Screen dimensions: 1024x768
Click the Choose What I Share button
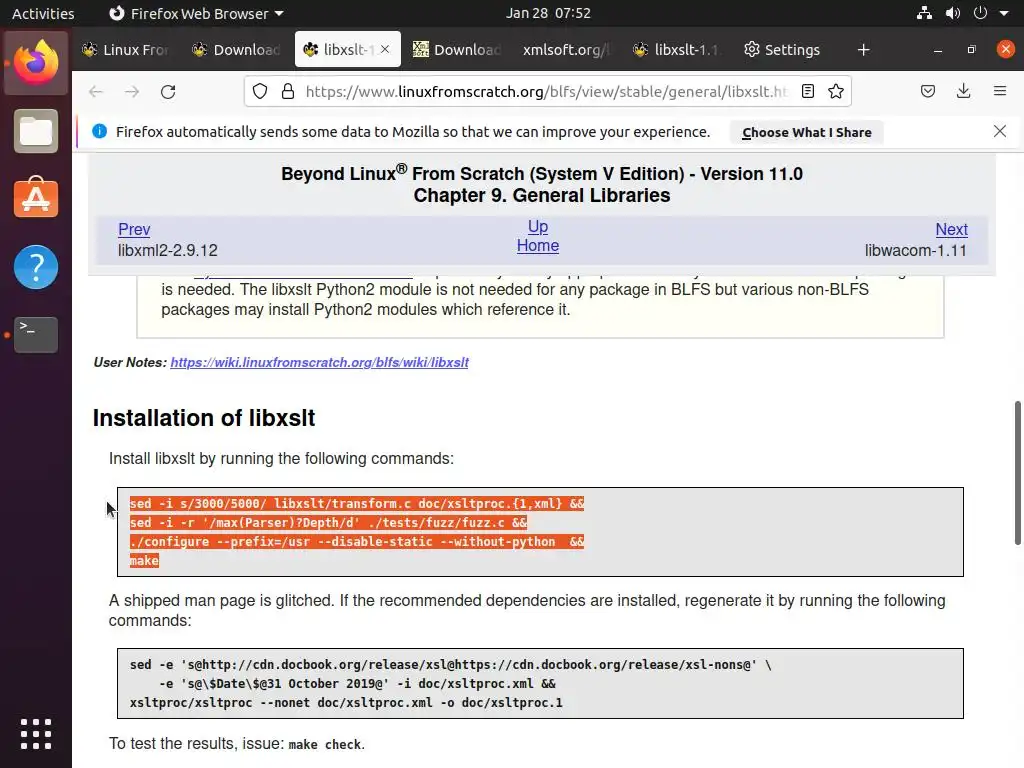[807, 132]
